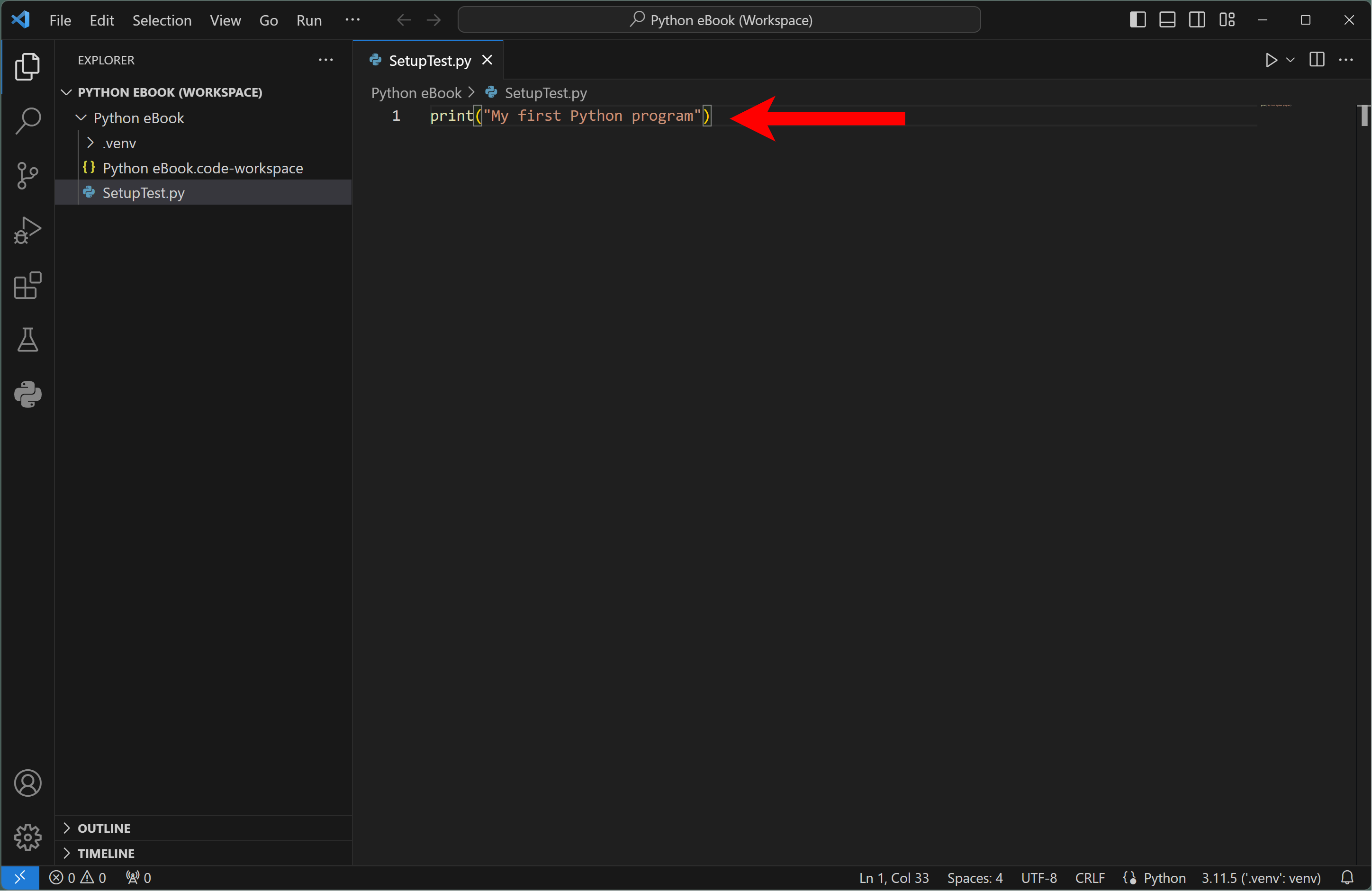Open the Selection menu
This screenshot has width=1372, height=891.
[x=162, y=20]
